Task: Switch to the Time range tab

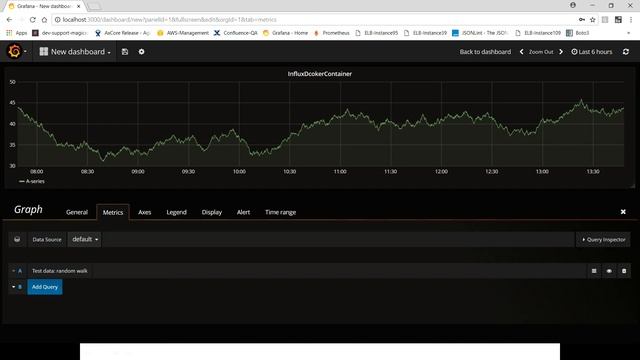Action: tap(280, 212)
